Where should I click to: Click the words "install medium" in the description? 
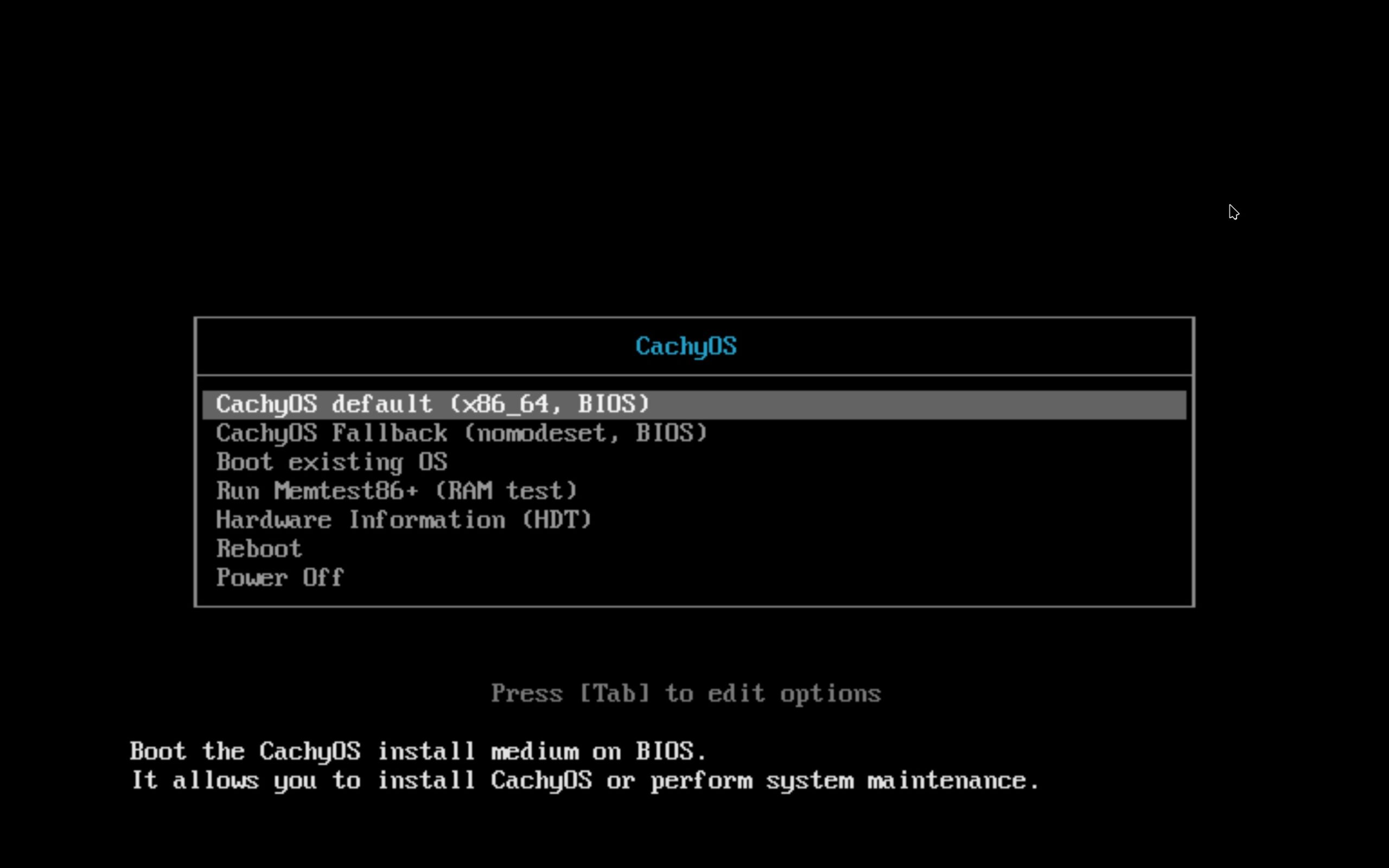pyautogui.click(x=478, y=751)
